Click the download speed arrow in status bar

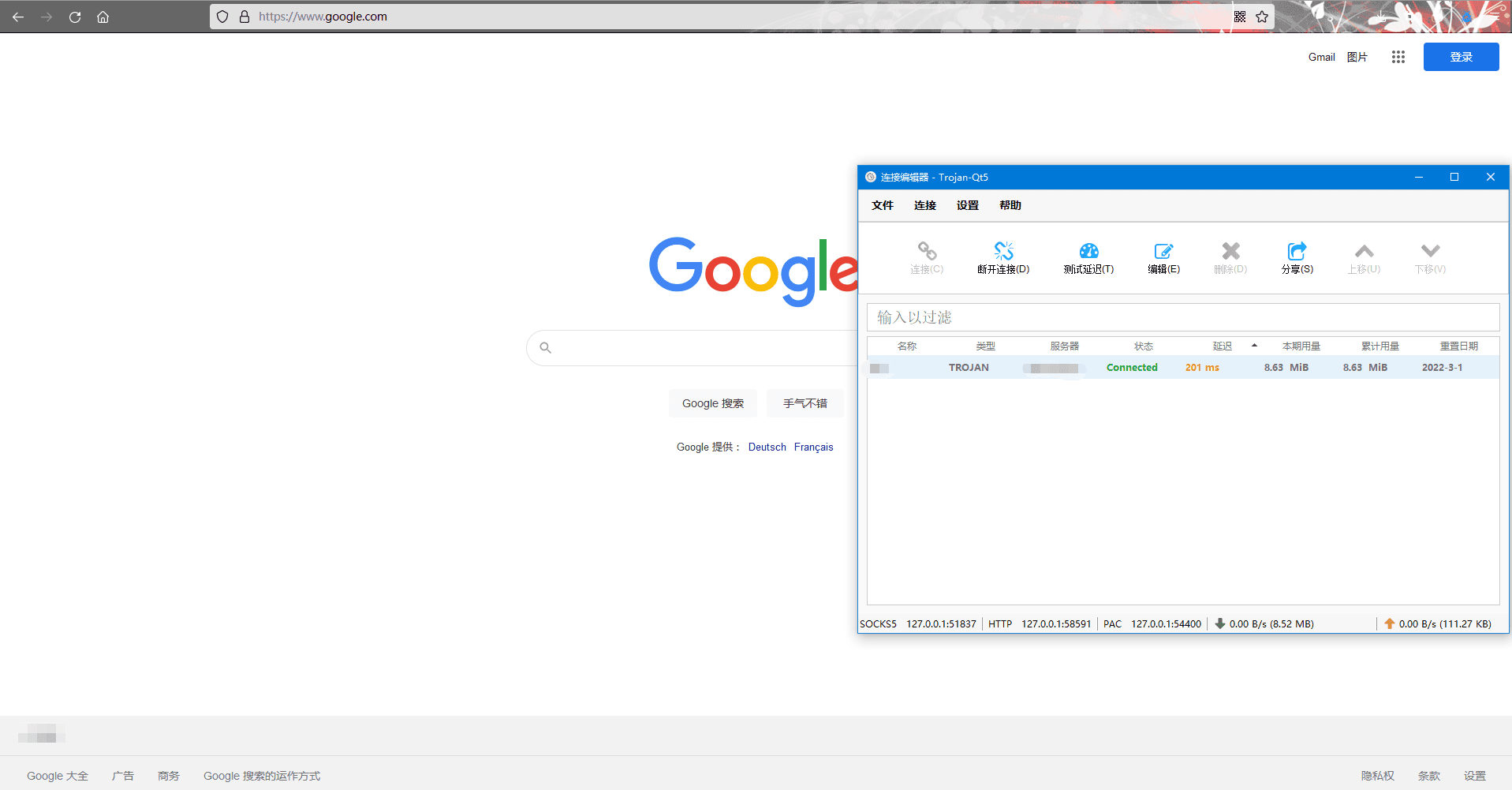pyautogui.click(x=1220, y=623)
